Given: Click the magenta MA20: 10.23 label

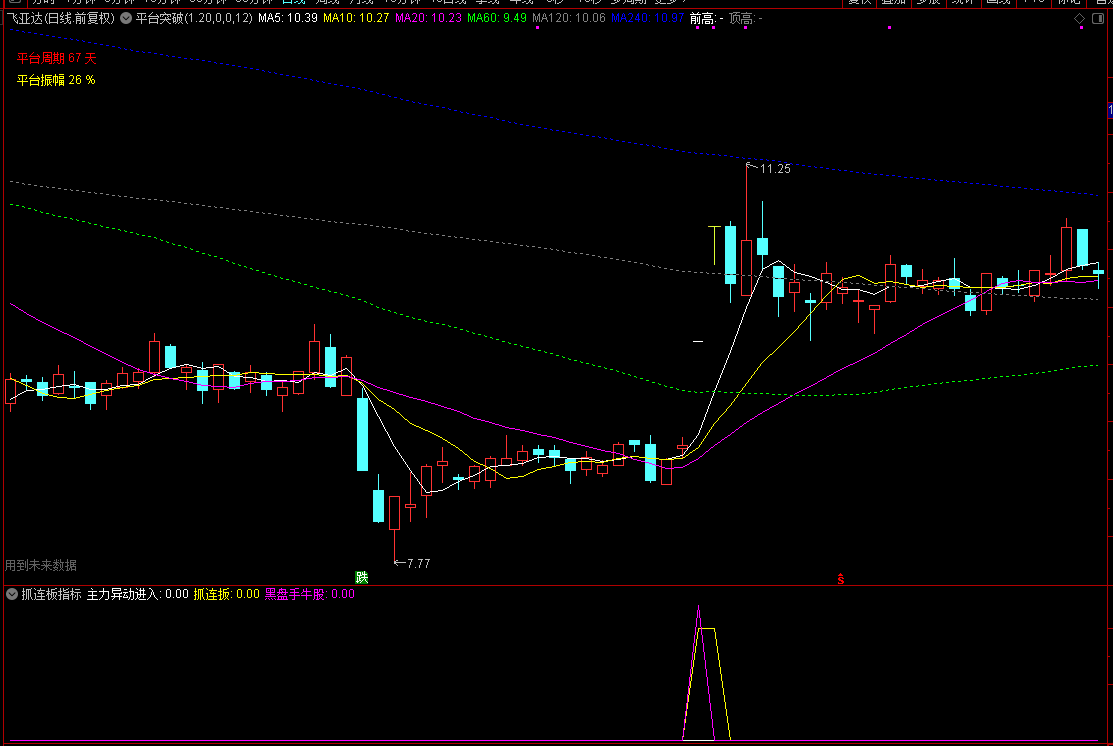Looking at the screenshot, I should click(x=428, y=18).
